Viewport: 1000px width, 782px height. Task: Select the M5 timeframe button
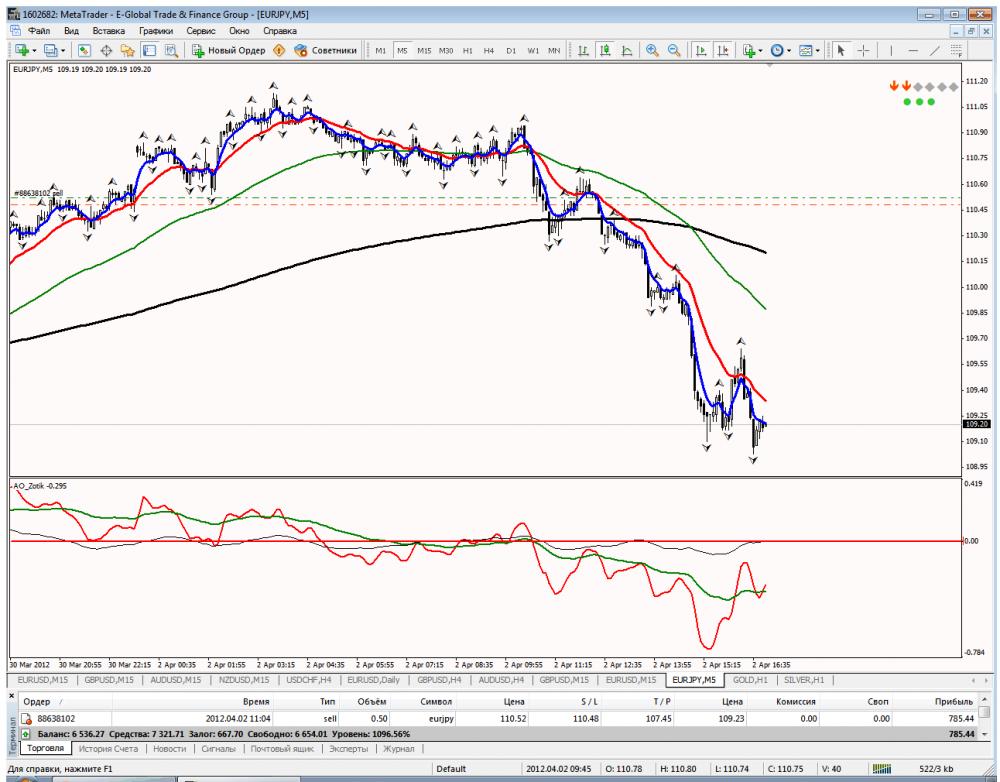[x=402, y=50]
